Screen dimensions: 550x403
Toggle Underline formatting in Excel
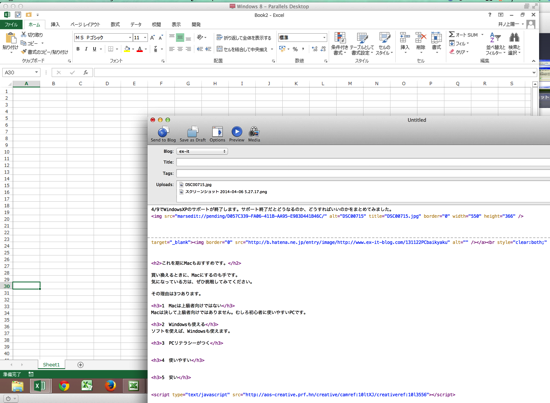pos(94,49)
